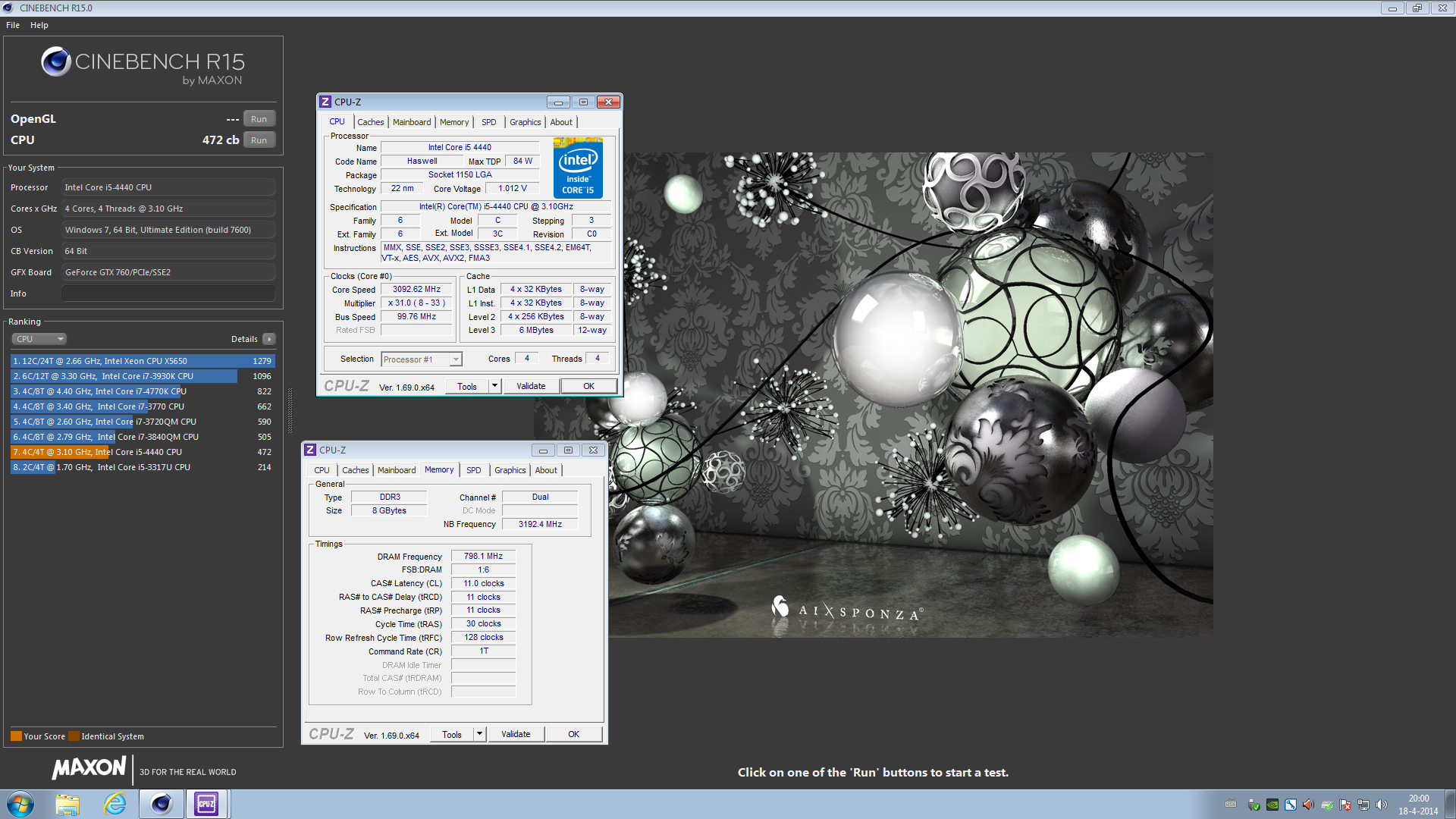
Task: Open the Processor #1 selection dropdown
Action: pos(422,359)
